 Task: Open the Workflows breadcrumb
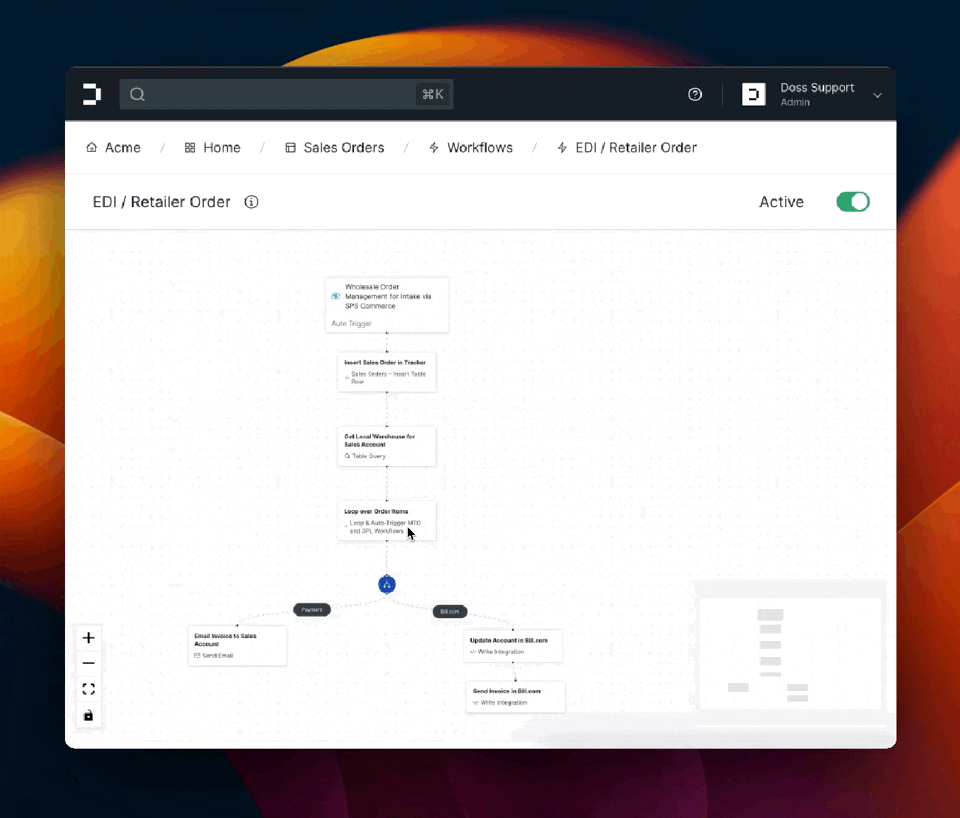(x=470, y=147)
